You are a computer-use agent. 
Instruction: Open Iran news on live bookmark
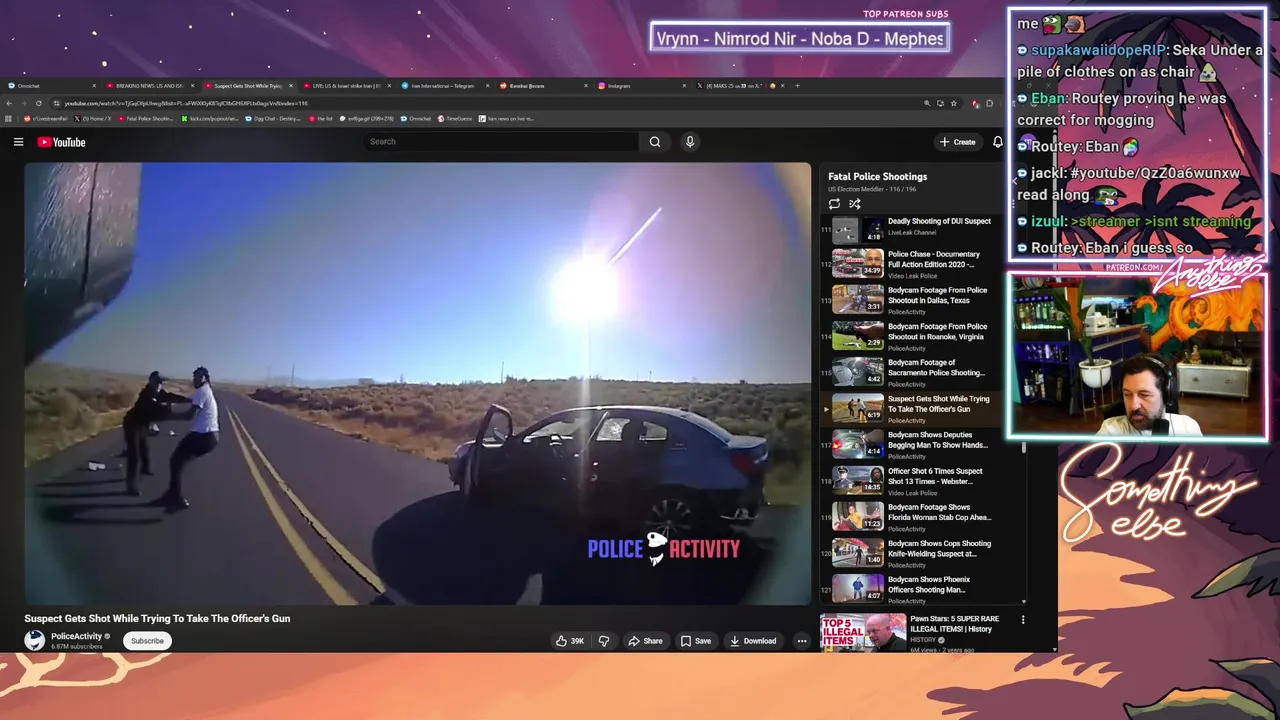507,119
